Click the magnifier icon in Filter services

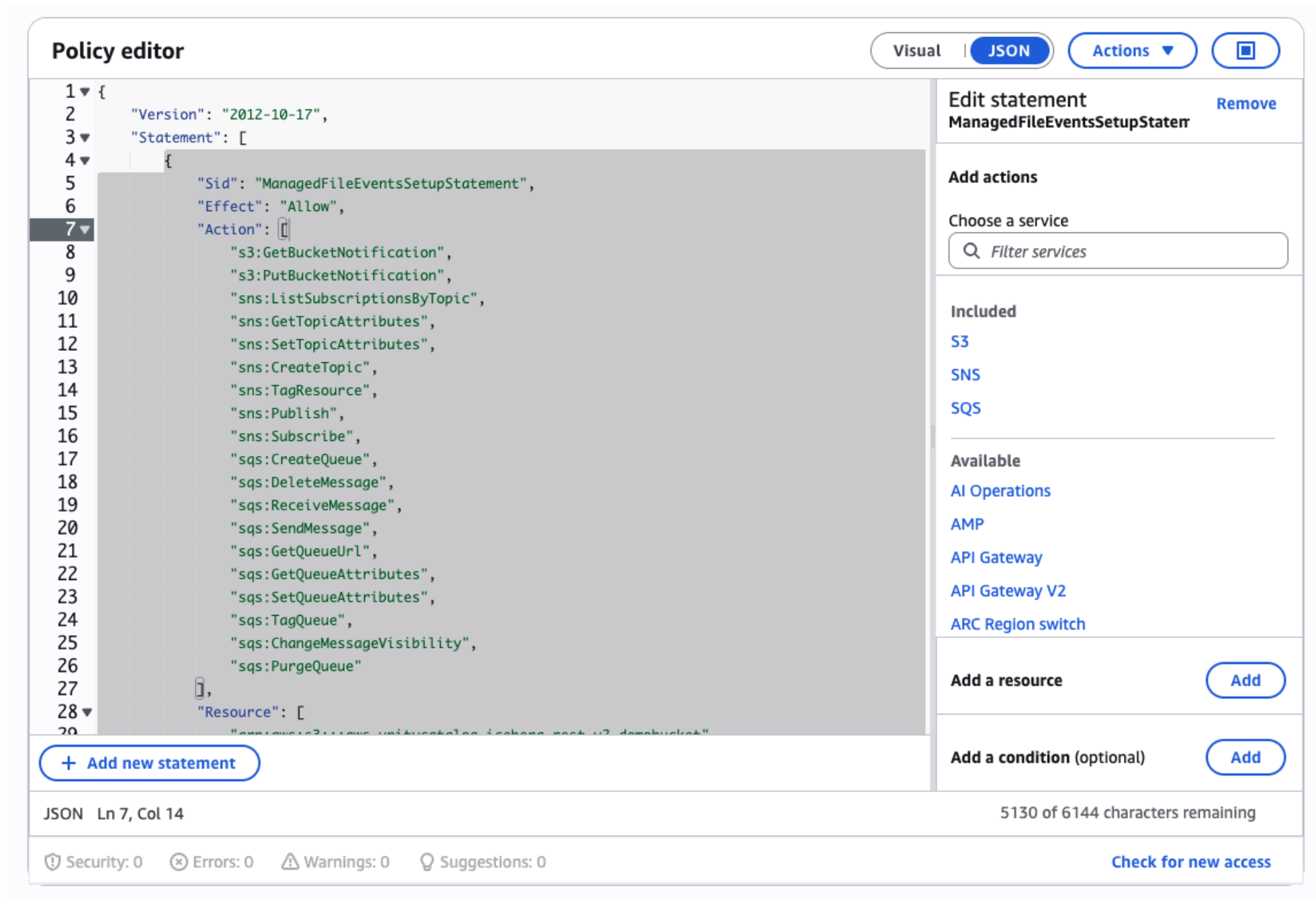(x=973, y=251)
